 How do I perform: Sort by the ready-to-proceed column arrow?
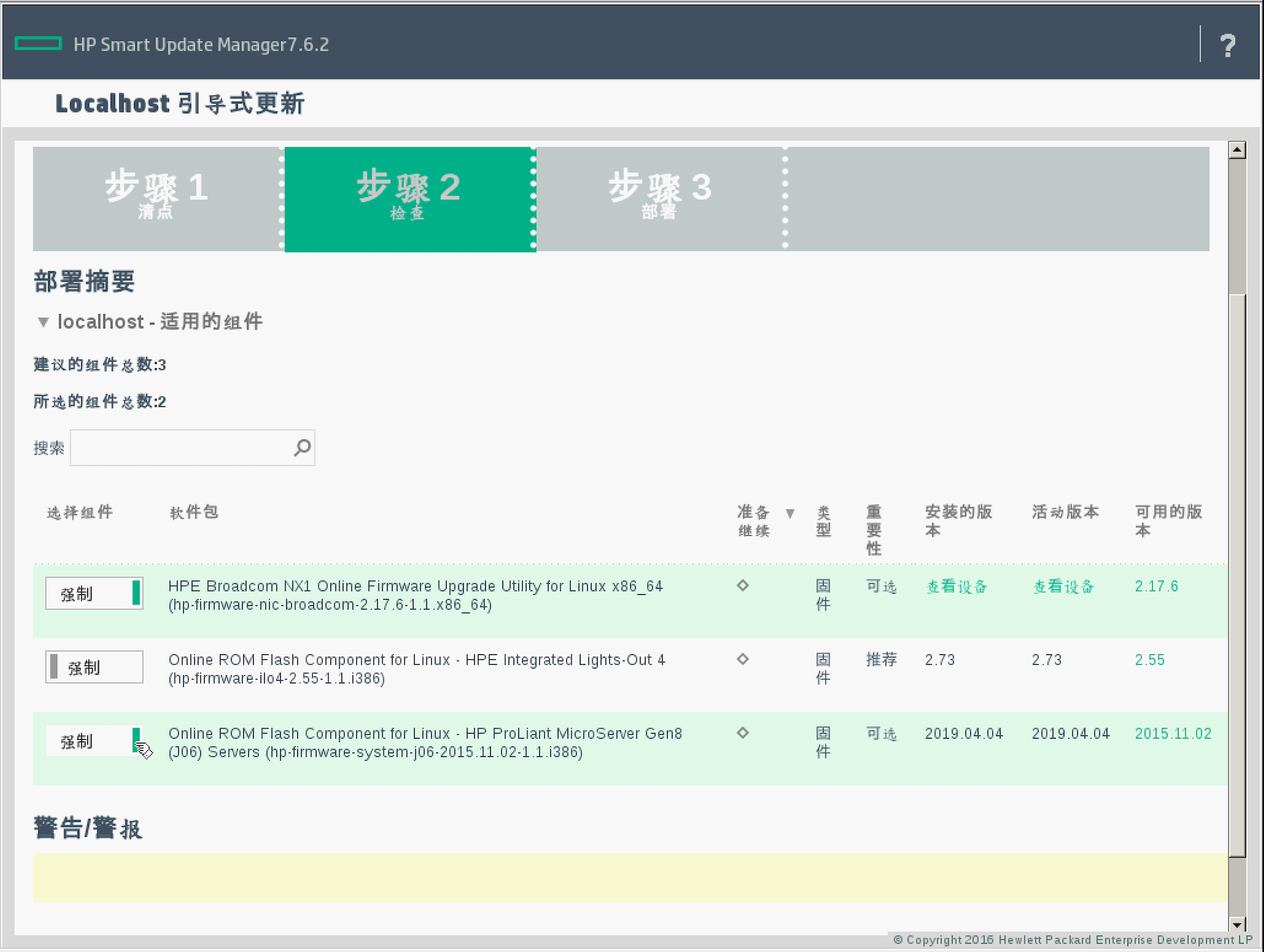(x=790, y=513)
